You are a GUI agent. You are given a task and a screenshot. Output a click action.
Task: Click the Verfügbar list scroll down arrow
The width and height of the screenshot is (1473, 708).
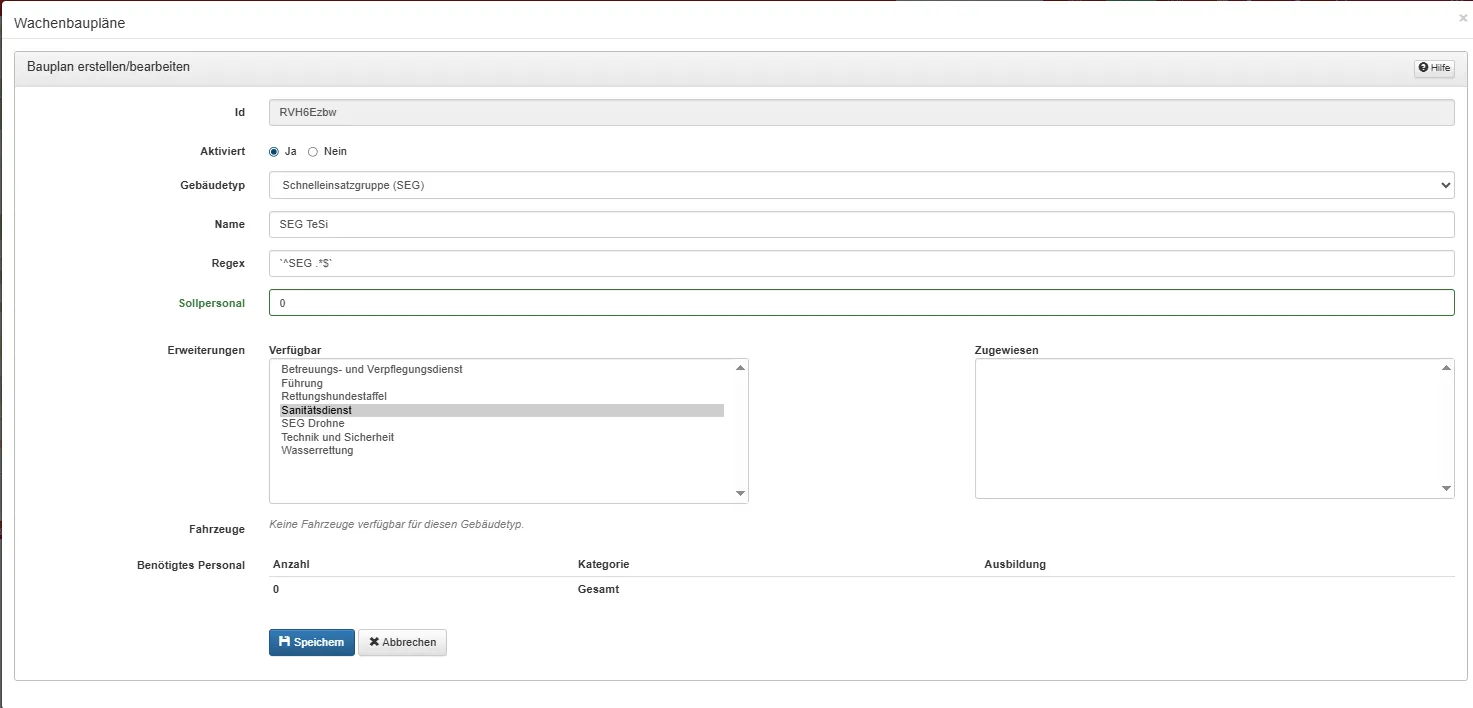pos(740,493)
